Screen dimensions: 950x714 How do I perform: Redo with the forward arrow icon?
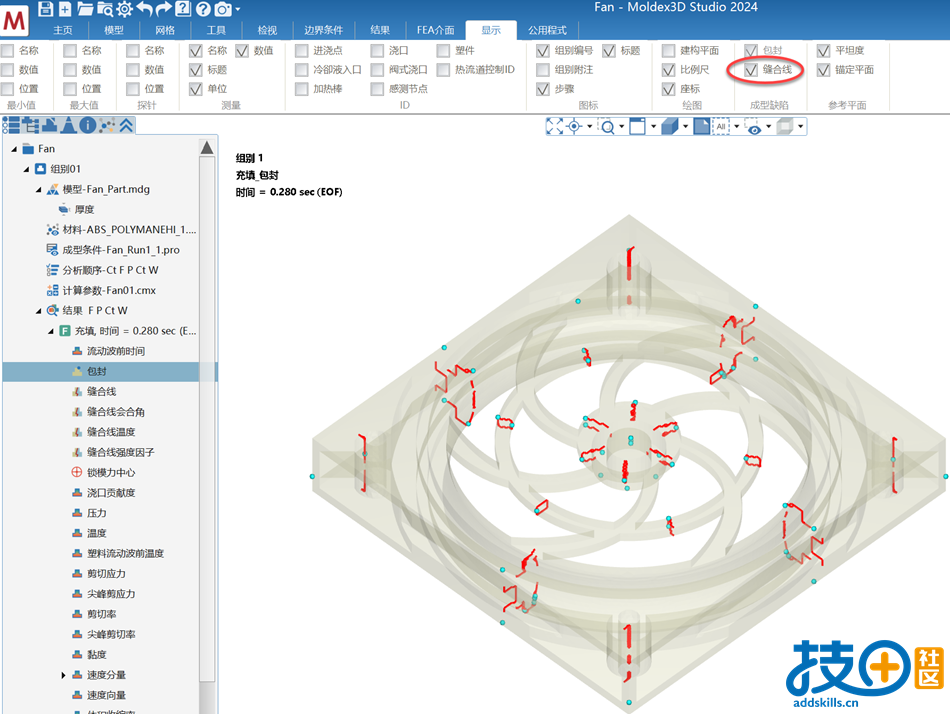(164, 8)
